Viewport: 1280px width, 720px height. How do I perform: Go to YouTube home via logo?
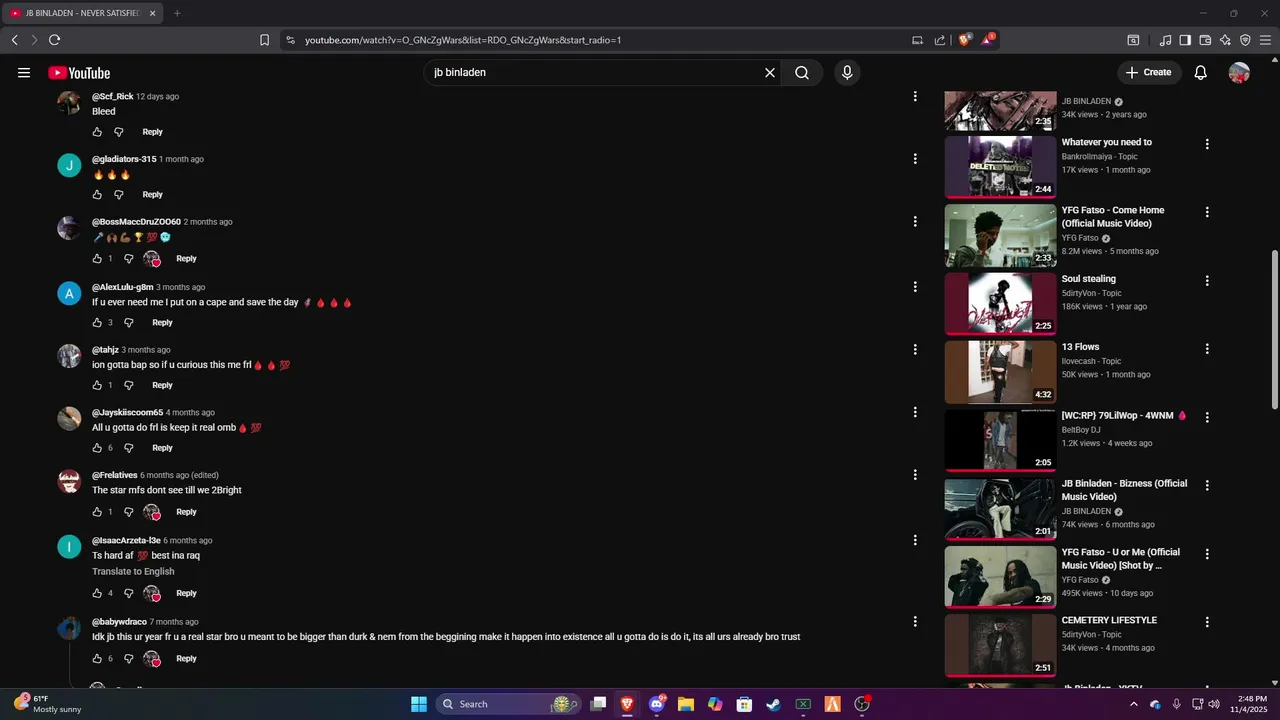(x=79, y=73)
